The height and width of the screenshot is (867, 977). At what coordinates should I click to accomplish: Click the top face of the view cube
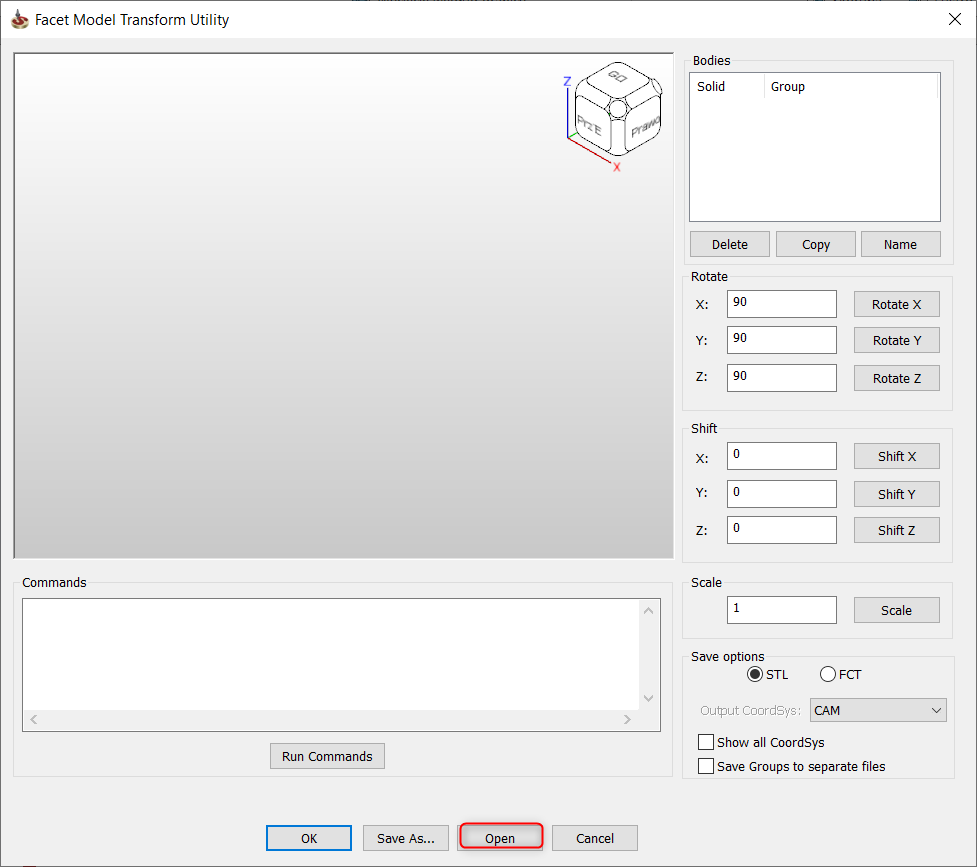click(616, 78)
